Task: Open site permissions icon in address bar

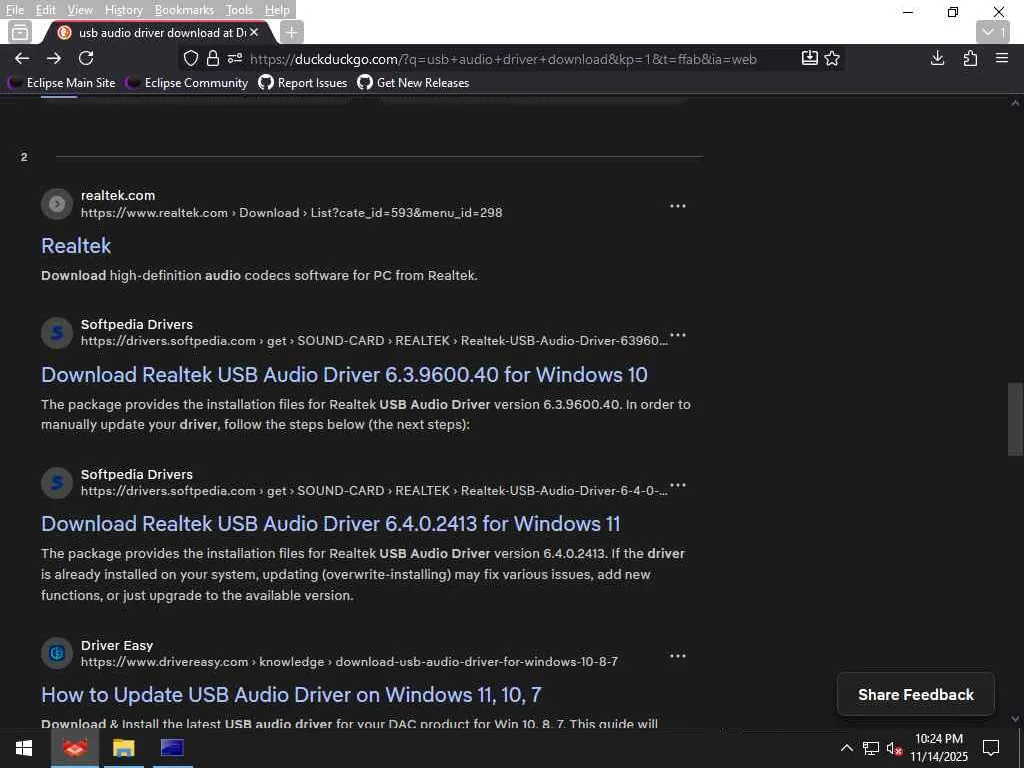Action: click(235, 59)
